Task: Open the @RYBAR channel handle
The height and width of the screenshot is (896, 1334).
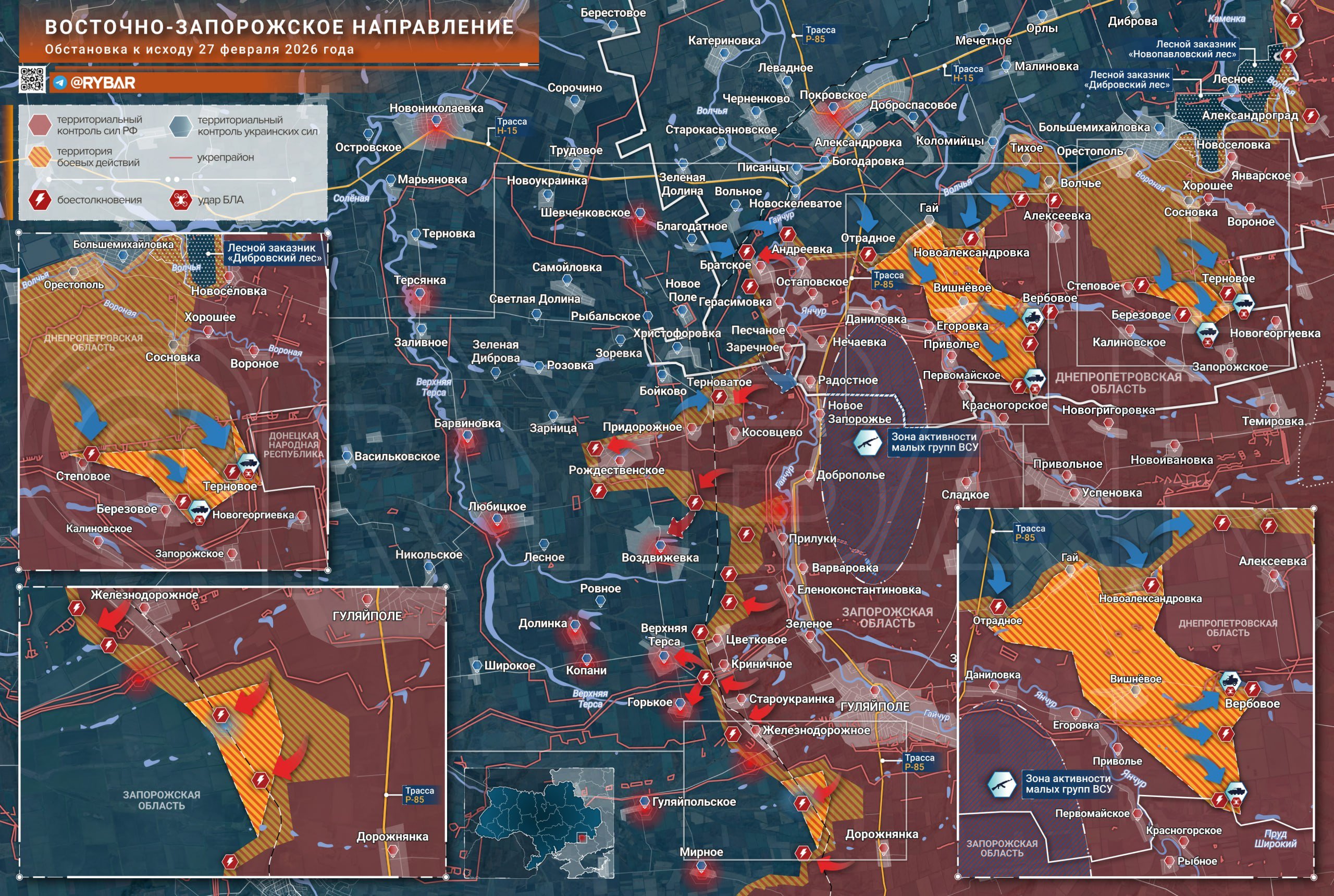Action: point(102,83)
